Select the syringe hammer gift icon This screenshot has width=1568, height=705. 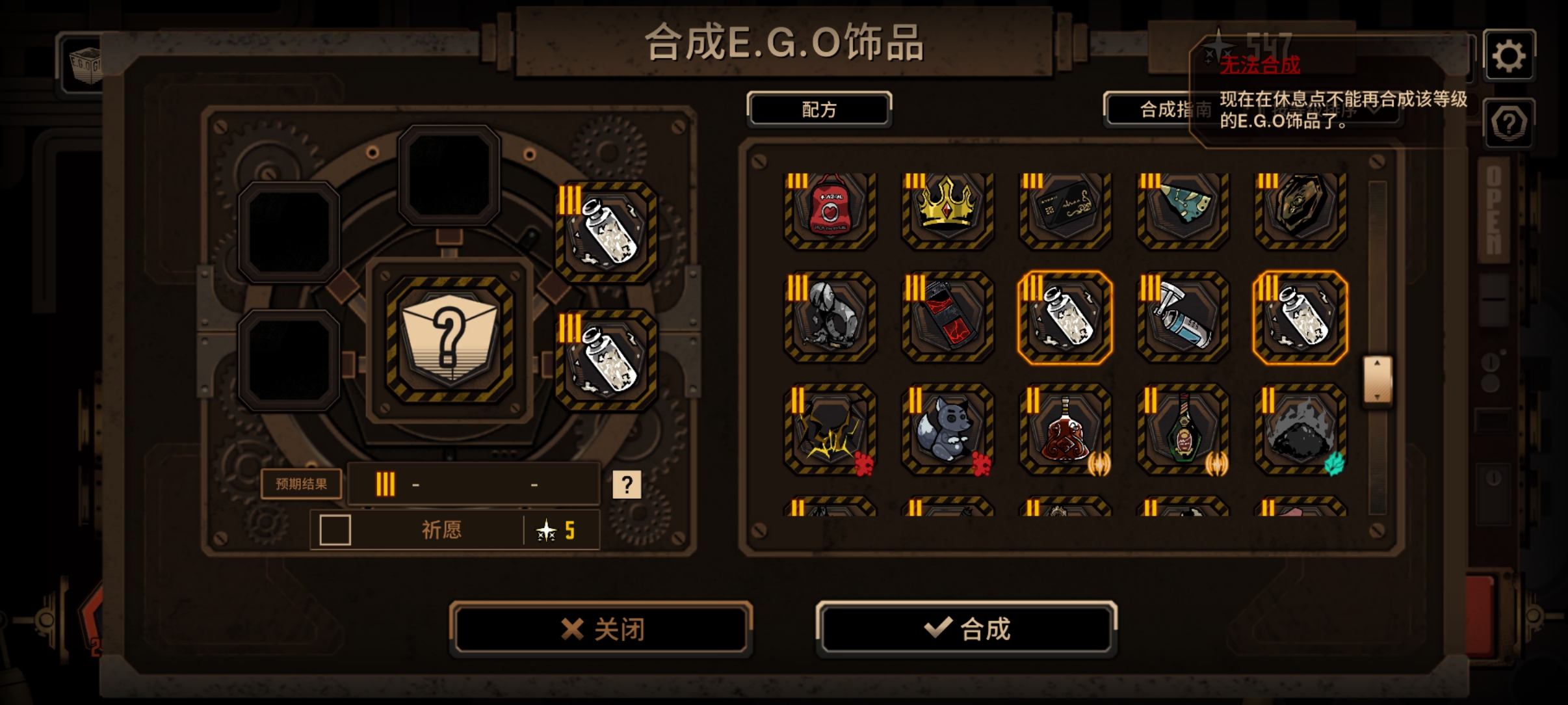click(1183, 317)
